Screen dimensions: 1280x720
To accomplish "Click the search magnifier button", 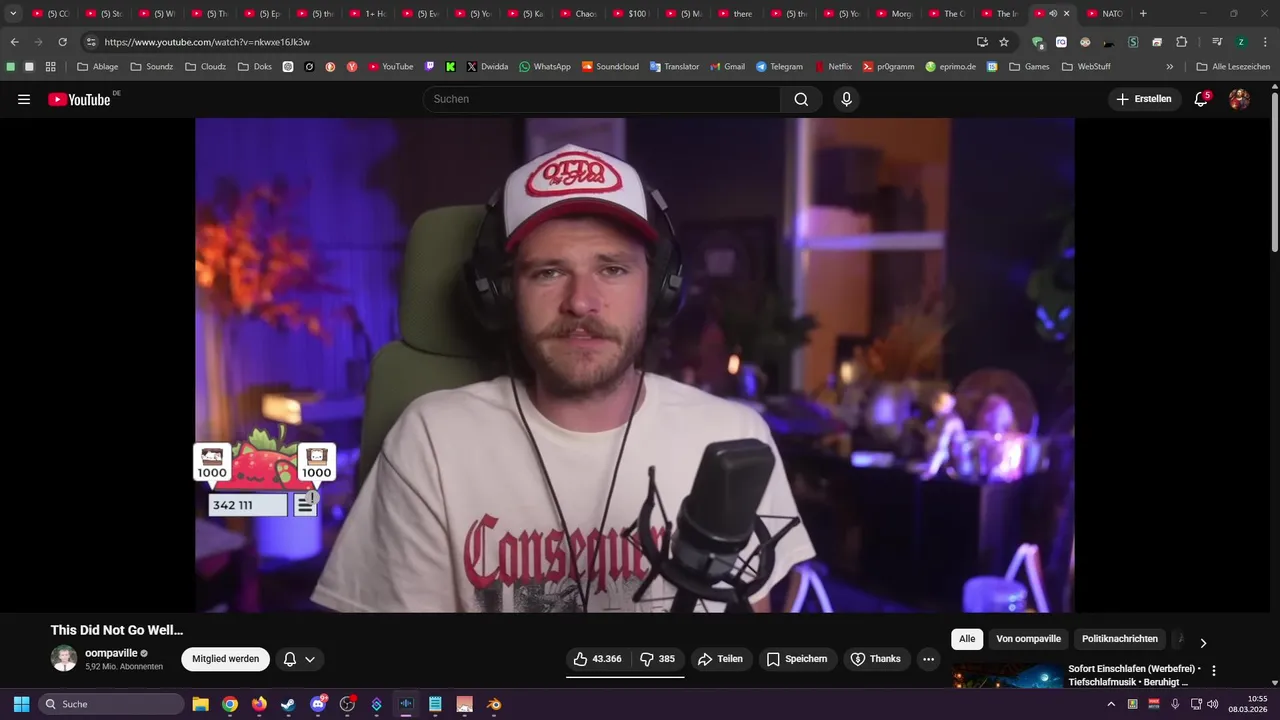I will click(801, 99).
